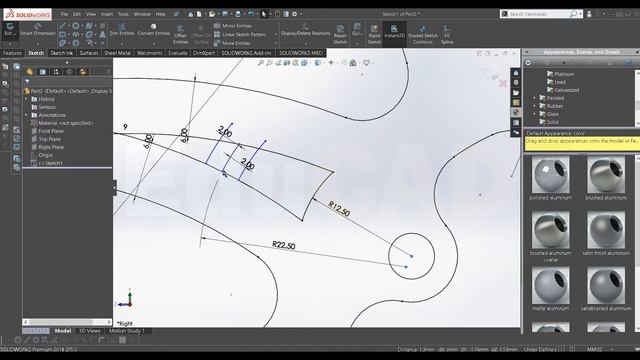Click the Print icon in title toolbar

point(238,14)
